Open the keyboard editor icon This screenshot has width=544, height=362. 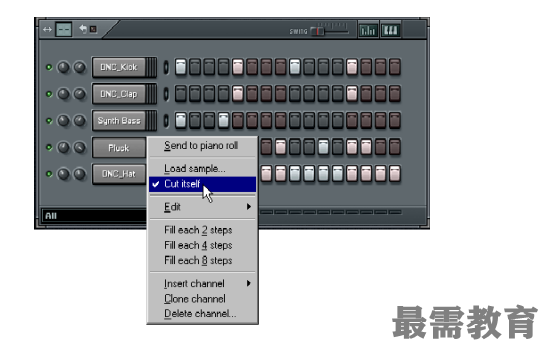[x=391, y=31]
